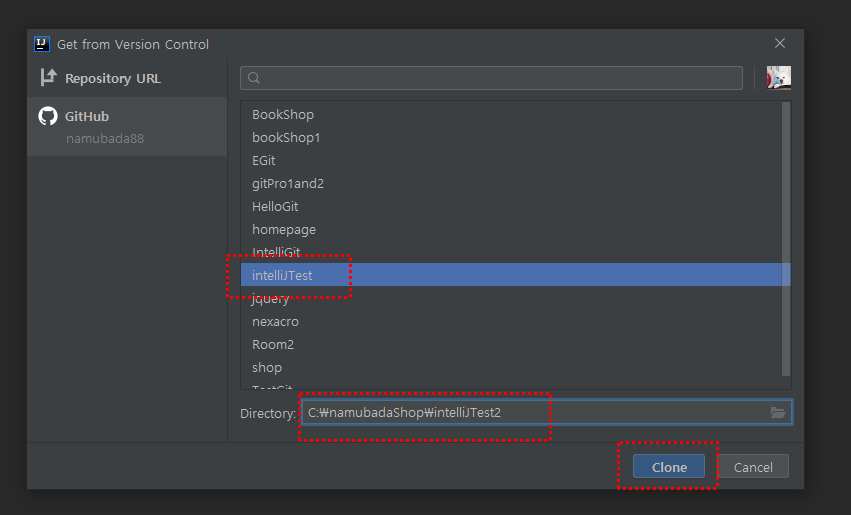851x515 pixels.
Task: Open the Repository URL section
Action: point(127,78)
